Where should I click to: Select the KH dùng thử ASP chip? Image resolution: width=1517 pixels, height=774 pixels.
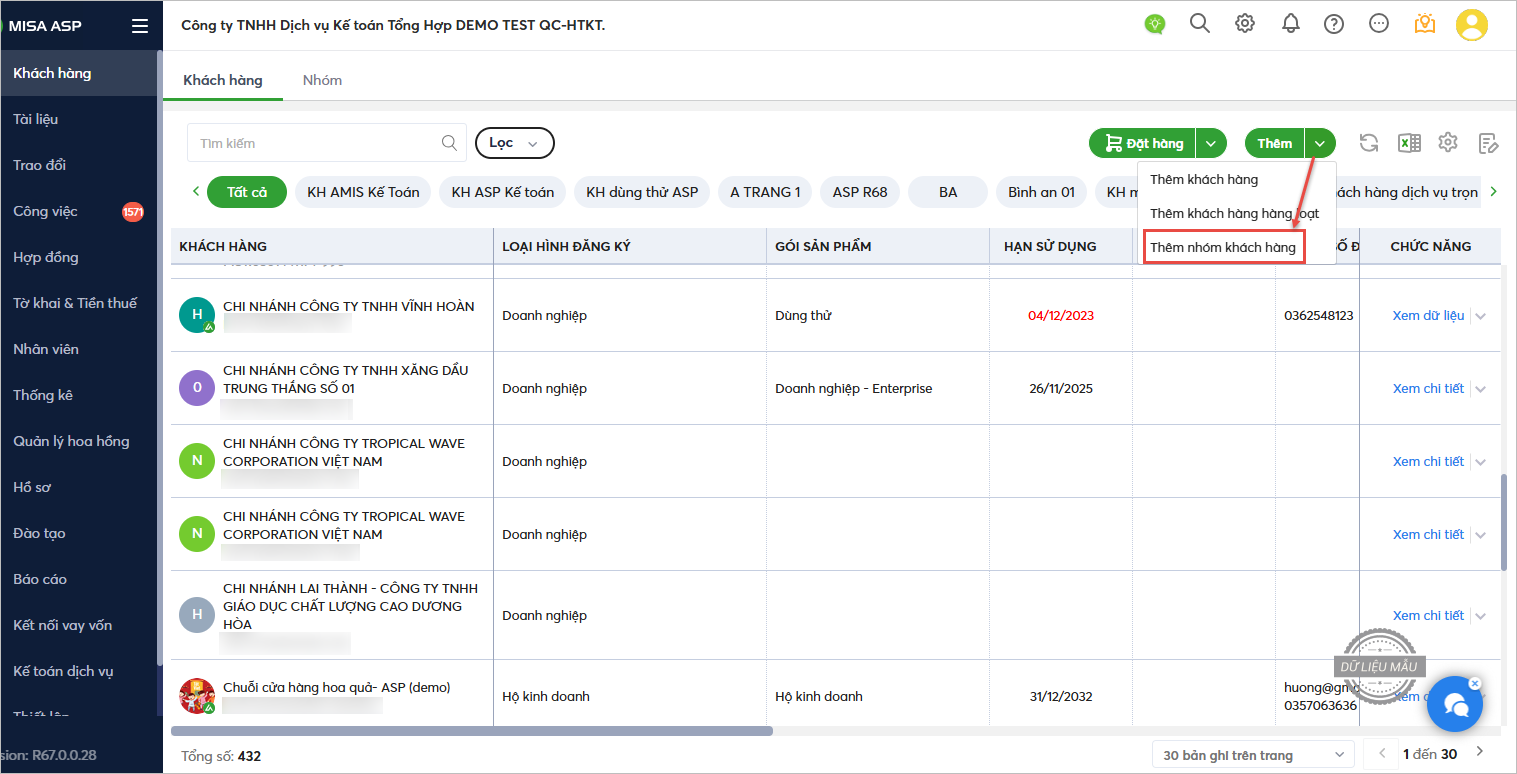642,192
